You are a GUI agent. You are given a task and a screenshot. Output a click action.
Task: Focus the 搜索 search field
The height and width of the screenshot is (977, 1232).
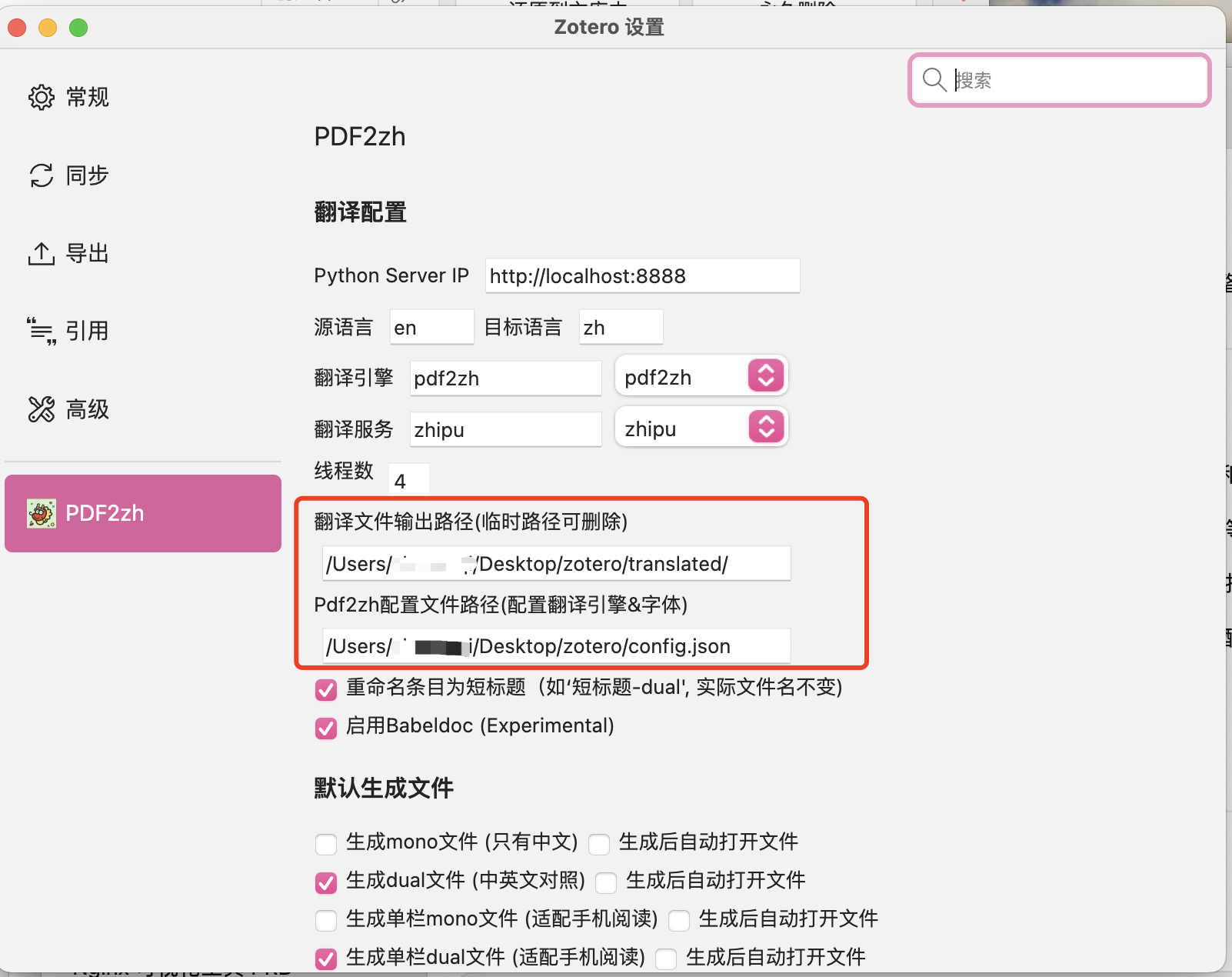tap(1060, 80)
